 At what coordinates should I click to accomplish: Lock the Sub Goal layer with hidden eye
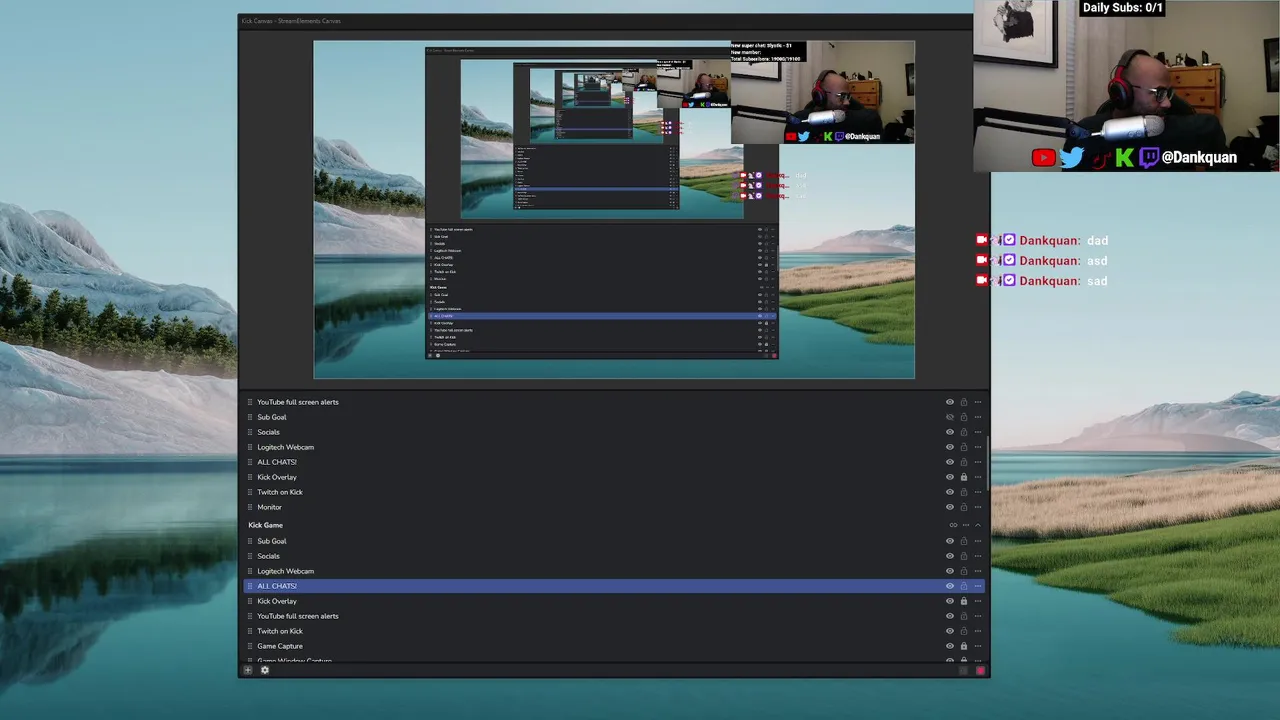tap(964, 417)
